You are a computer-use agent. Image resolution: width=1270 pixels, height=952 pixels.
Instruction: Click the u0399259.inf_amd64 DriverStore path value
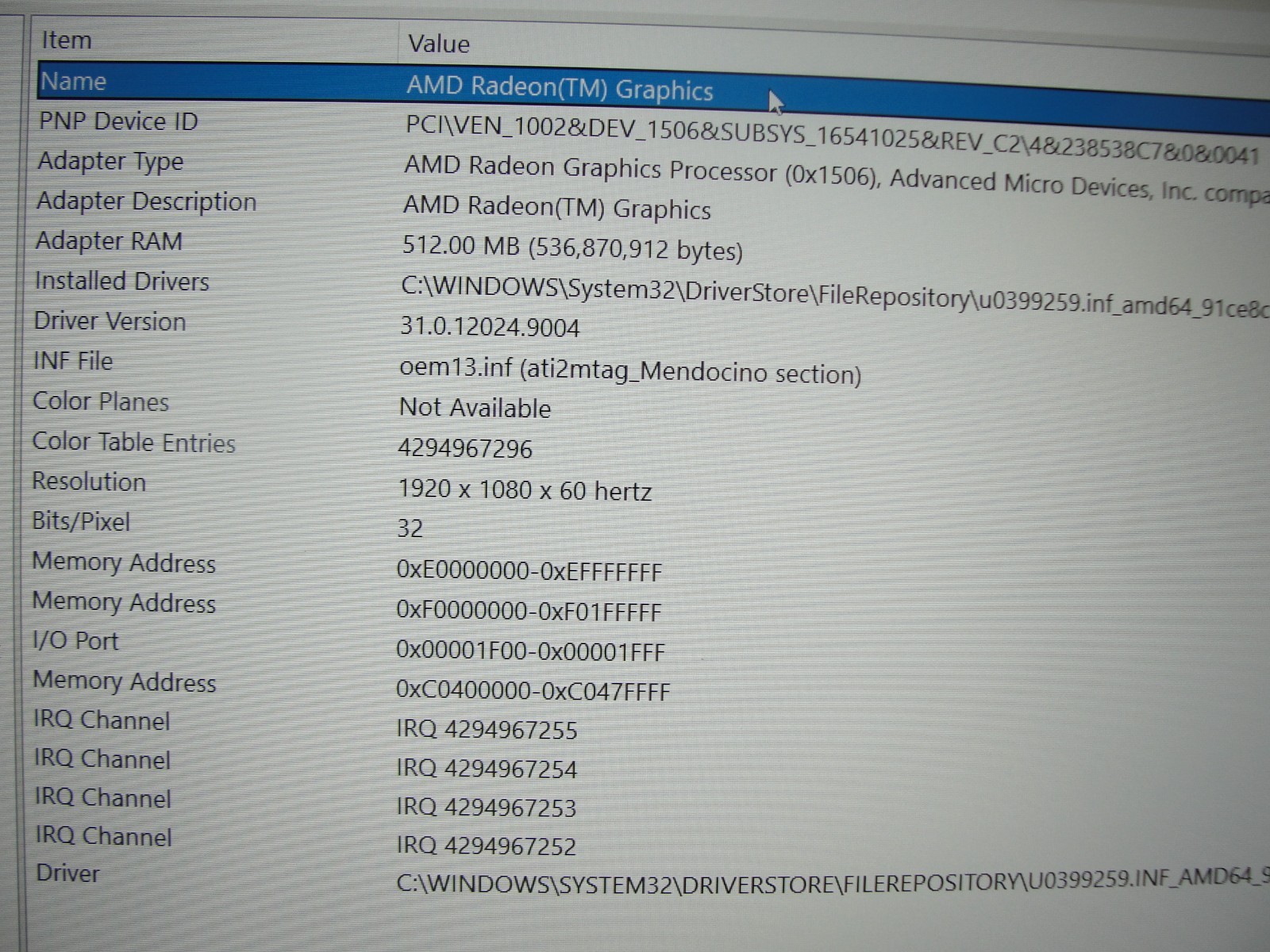coord(835,297)
